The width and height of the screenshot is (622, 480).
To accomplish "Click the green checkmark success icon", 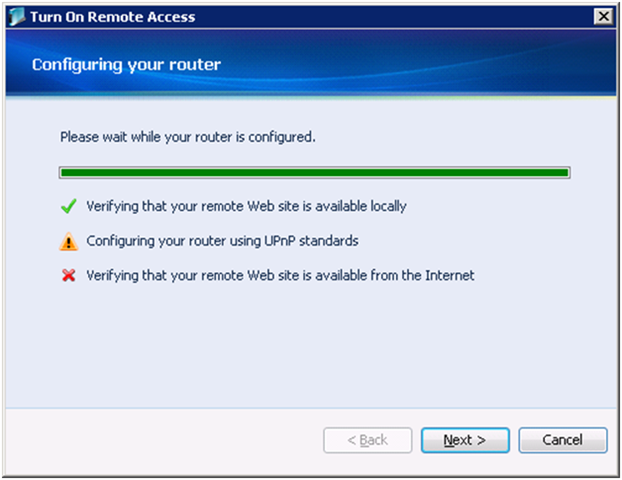I will pyautogui.click(x=68, y=207).
